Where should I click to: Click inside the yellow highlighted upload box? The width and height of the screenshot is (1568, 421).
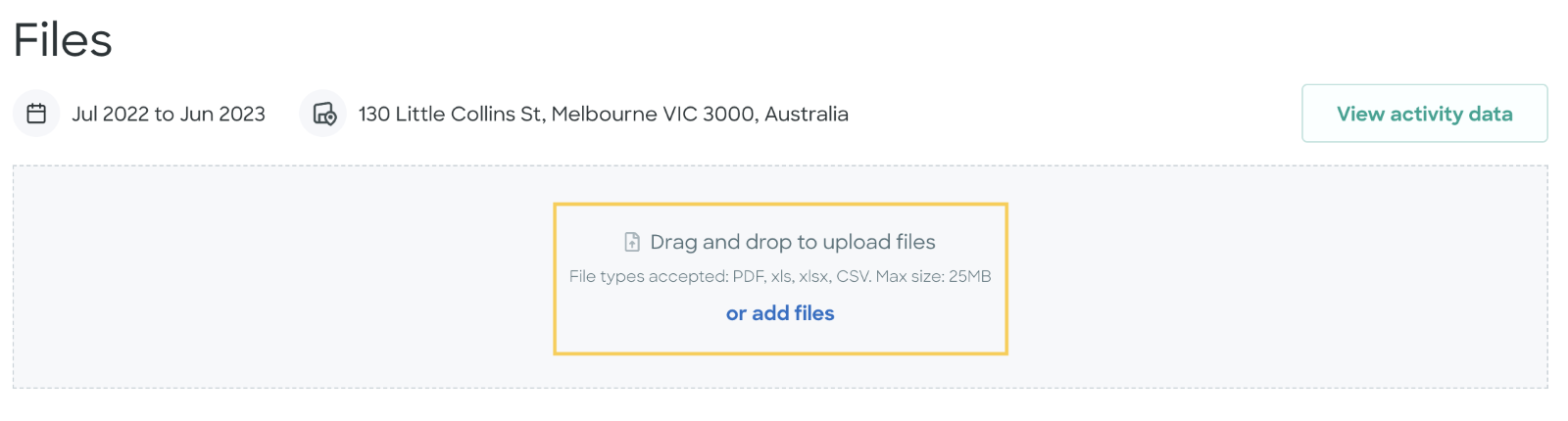780,279
